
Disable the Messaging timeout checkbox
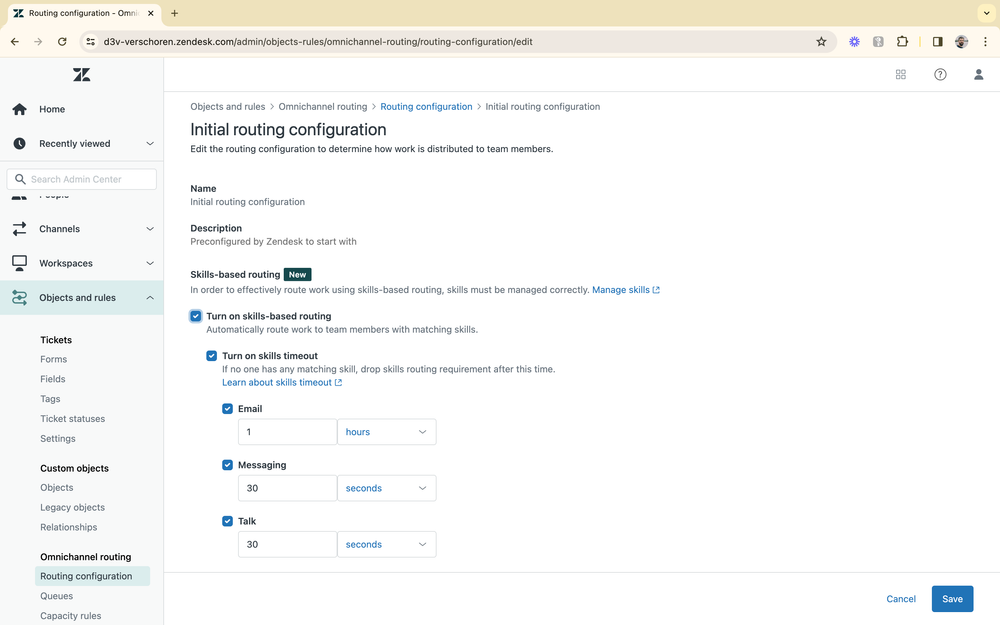[x=227, y=465]
